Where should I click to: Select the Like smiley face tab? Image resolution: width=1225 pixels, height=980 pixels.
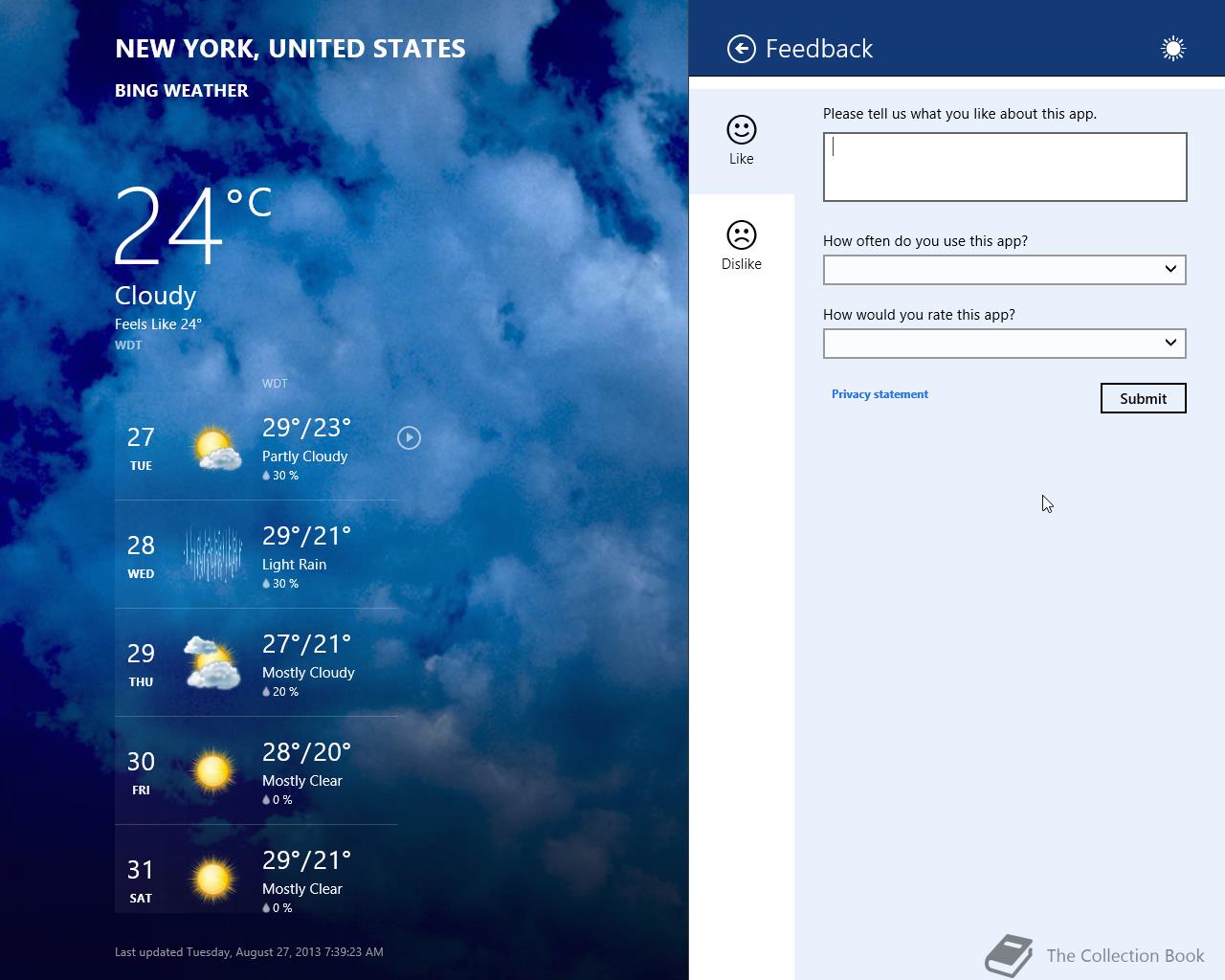click(x=742, y=141)
